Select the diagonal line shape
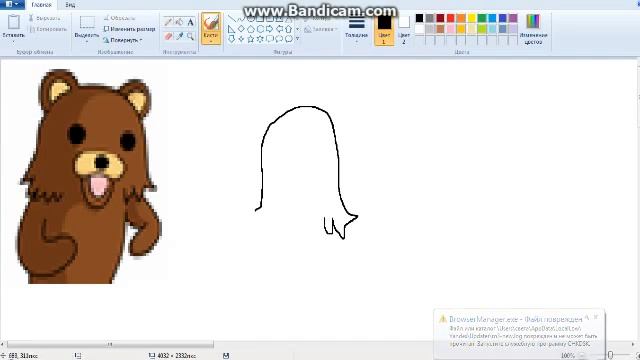Screen dimensions: 640x360 coord(231,19)
